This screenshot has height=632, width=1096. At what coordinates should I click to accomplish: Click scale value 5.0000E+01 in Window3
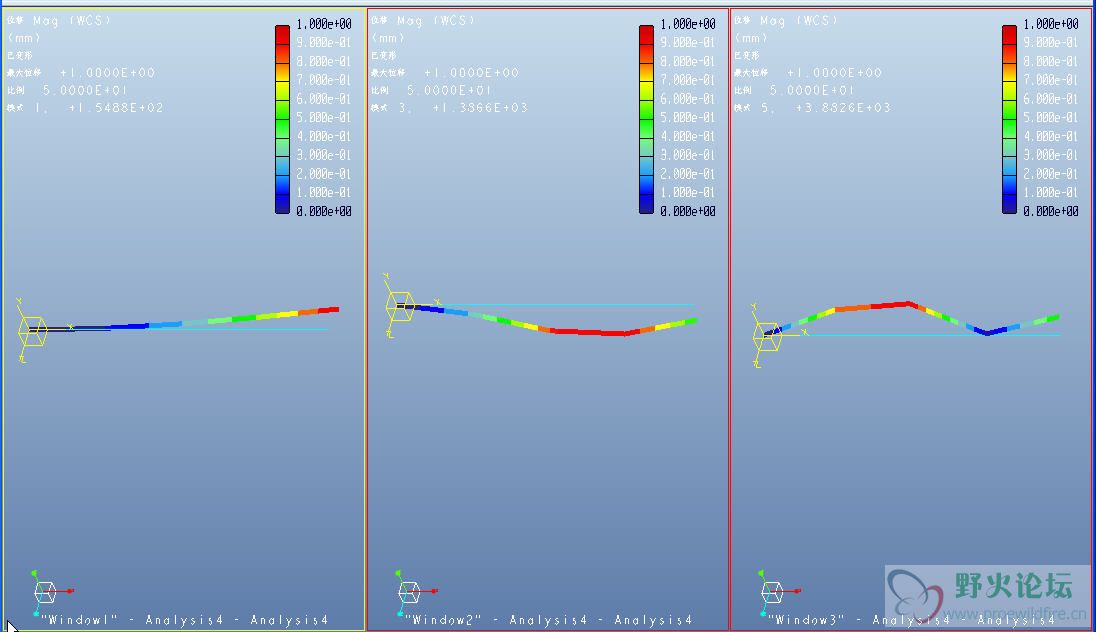pos(812,90)
